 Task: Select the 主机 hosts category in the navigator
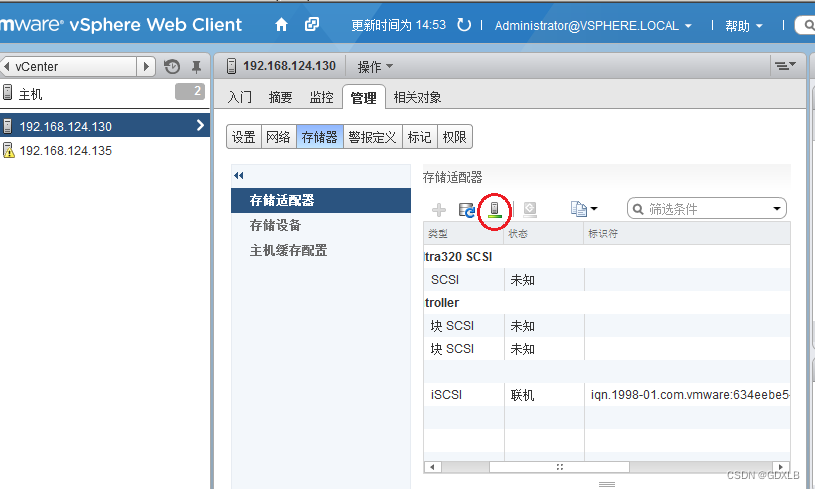tap(104, 94)
